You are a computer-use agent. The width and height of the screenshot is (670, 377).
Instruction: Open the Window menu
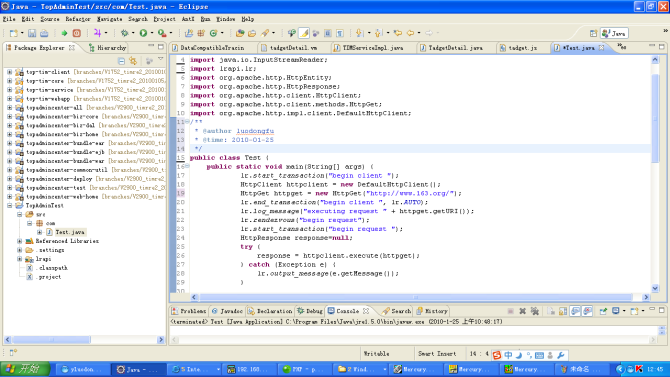click(x=225, y=19)
